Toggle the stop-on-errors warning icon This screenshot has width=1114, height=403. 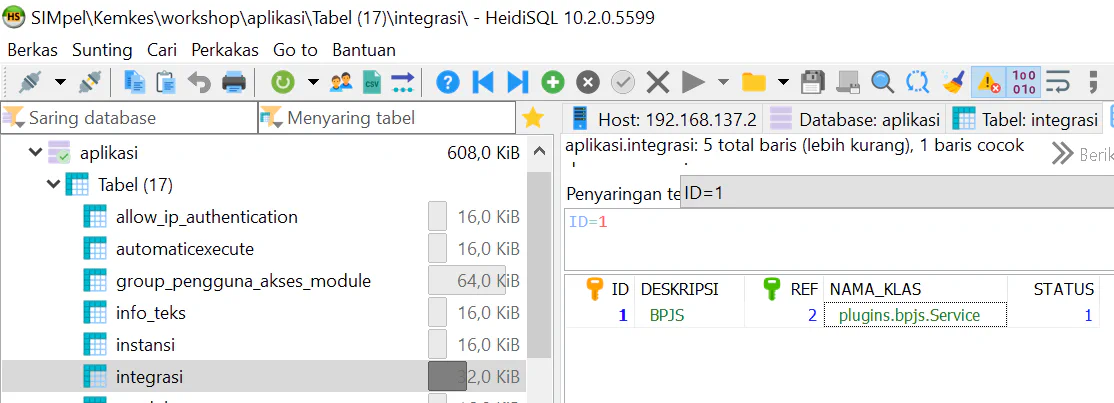pyautogui.click(x=988, y=82)
